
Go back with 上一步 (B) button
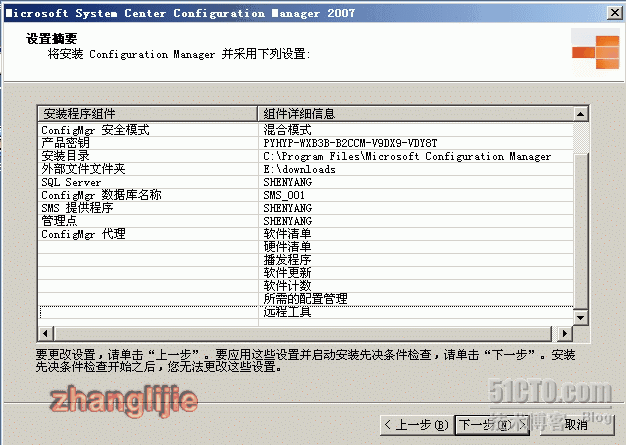(417, 425)
